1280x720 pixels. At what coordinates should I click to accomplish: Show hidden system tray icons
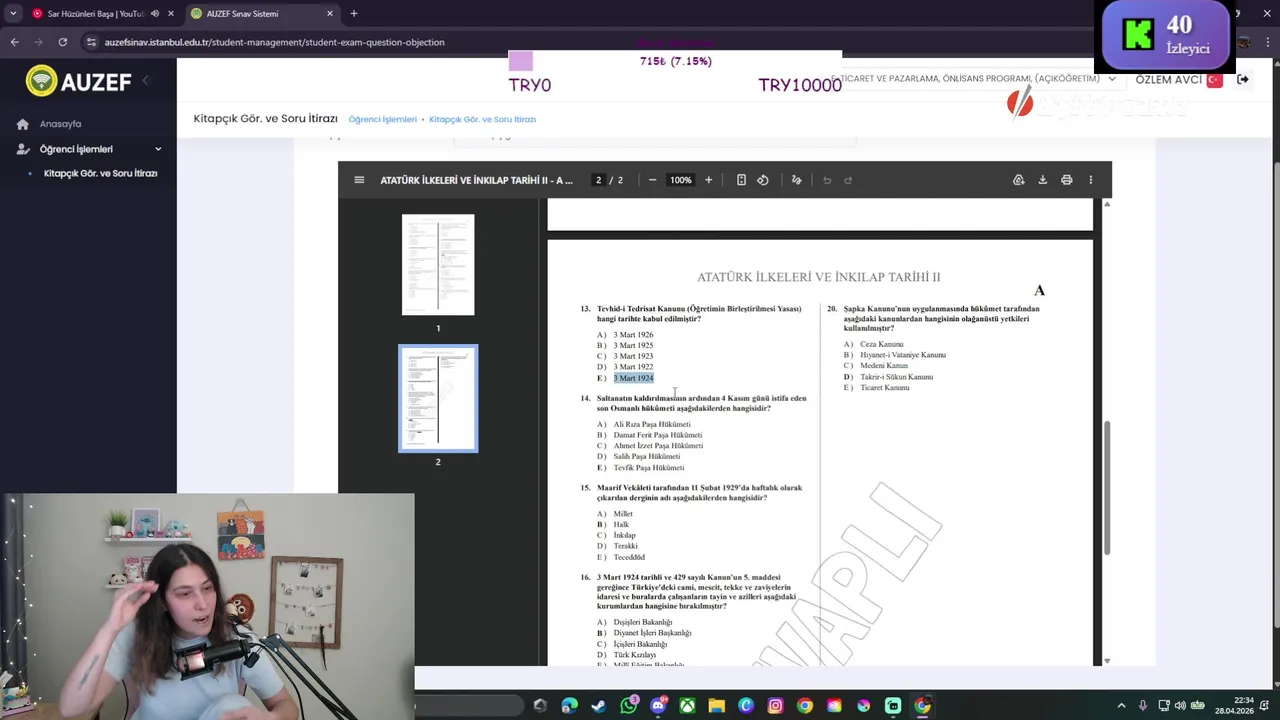click(1121, 705)
